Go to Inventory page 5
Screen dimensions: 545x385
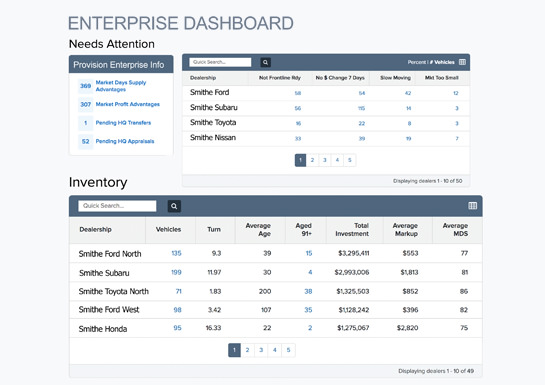pos(288,350)
